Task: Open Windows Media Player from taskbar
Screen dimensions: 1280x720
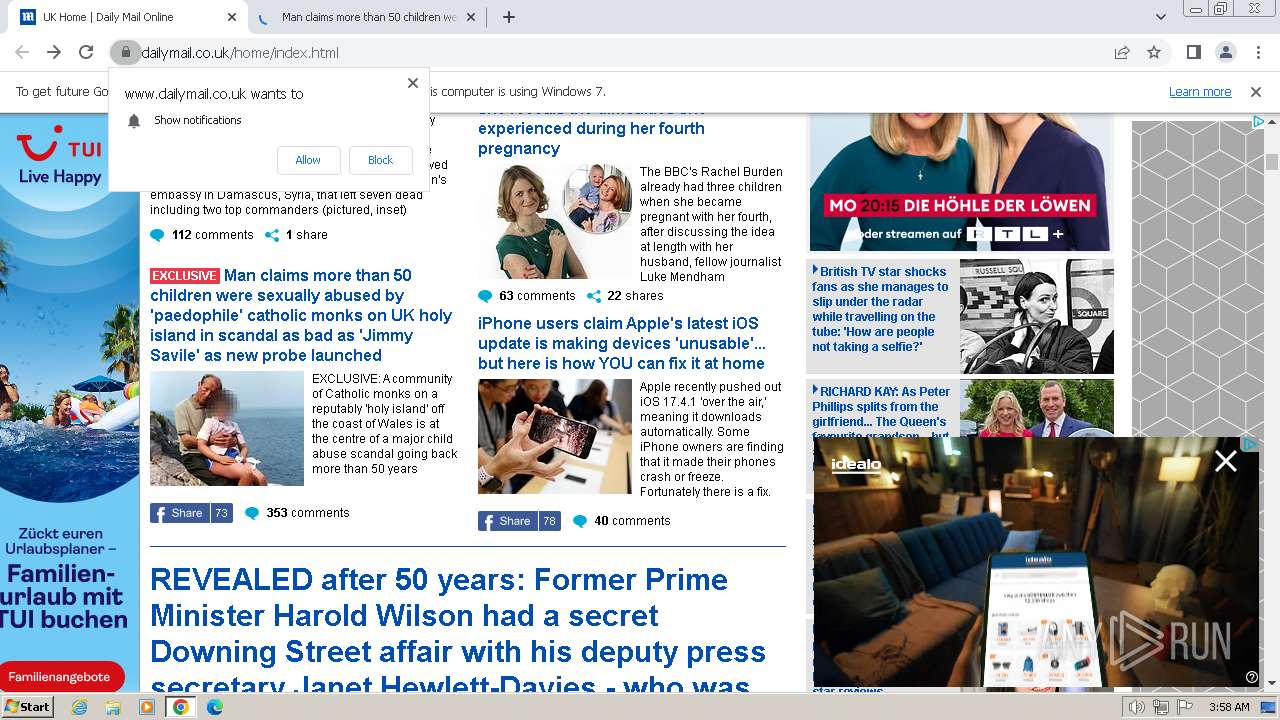Action: pyautogui.click(x=147, y=707)
